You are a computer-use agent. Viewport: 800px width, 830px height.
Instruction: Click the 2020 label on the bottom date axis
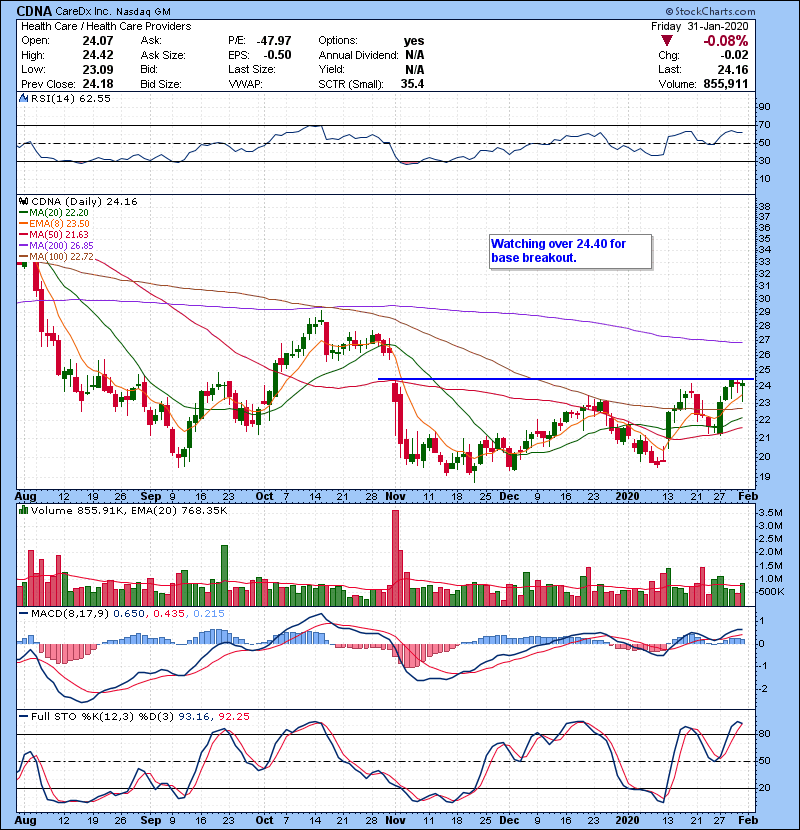[627, 820]
